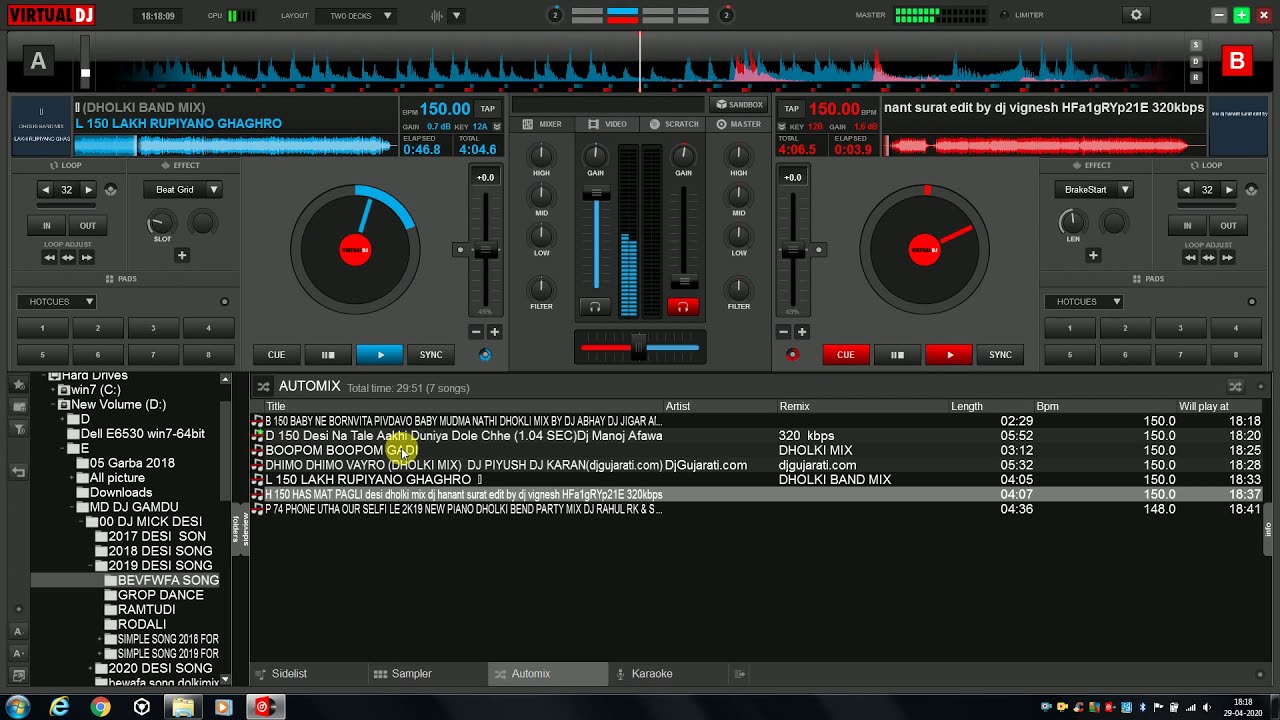Screen dimensions: 1280x720
Task: Double loop length with right arrow on deck B
Action: point(1229,190)
